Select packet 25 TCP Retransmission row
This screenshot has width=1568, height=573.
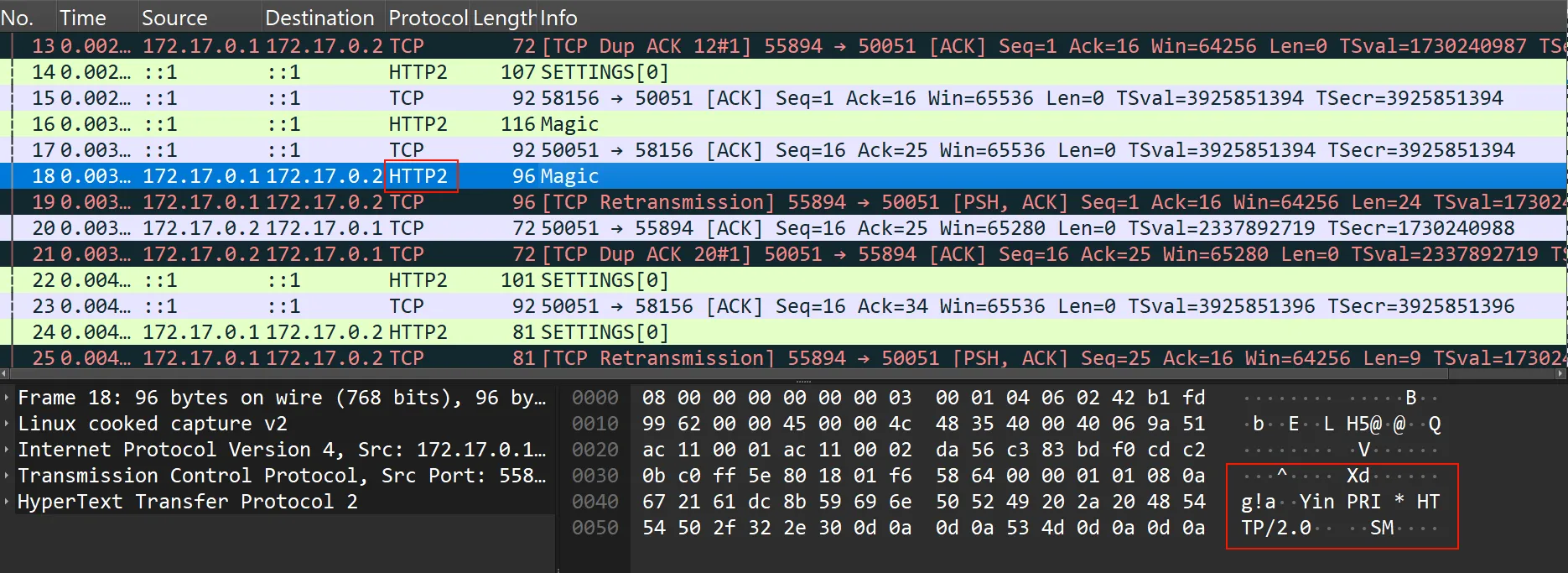click(784, 357)
